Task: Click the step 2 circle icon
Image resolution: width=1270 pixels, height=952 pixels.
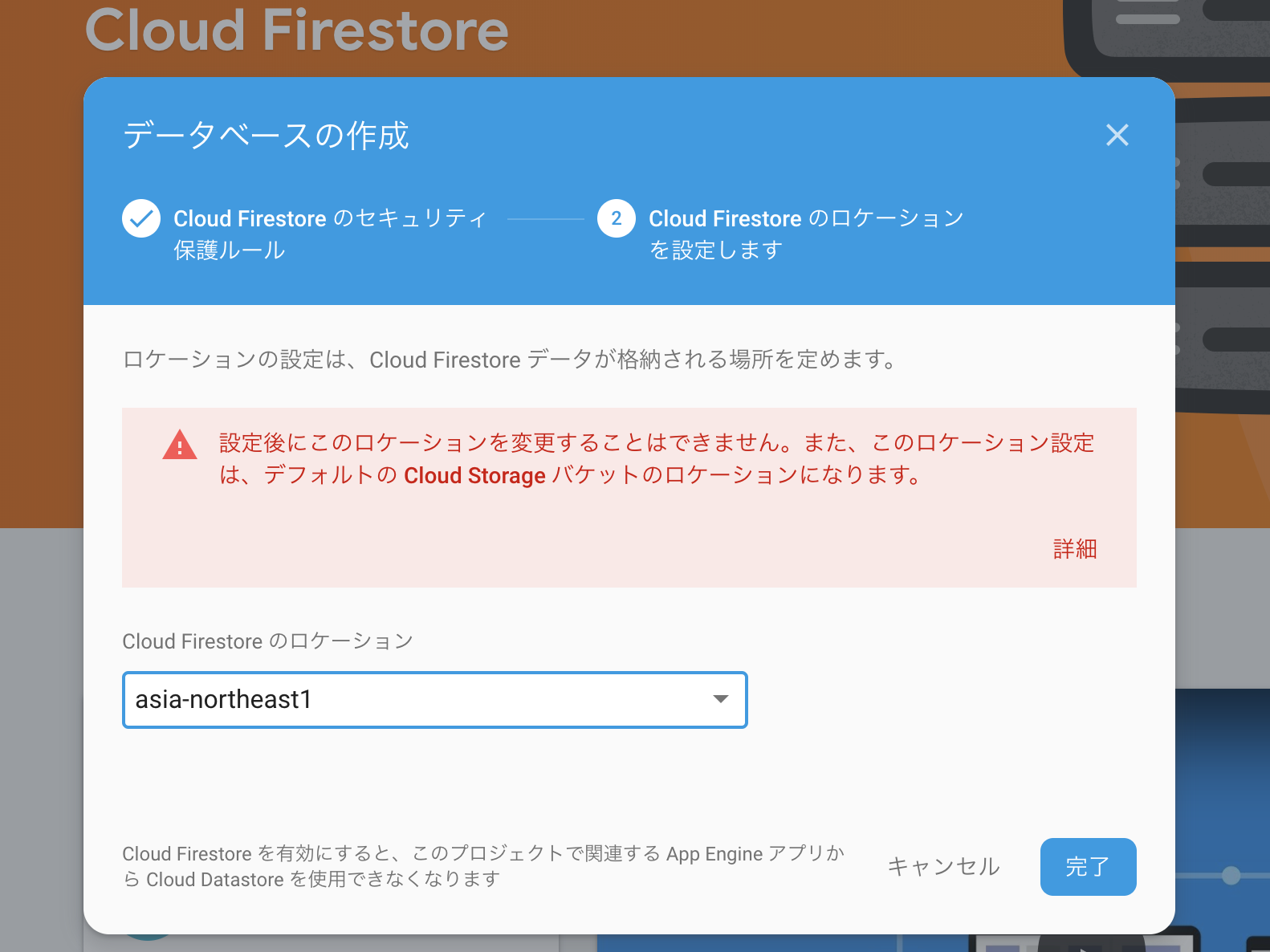Action: pyautogui.click(x=617, y=218)
